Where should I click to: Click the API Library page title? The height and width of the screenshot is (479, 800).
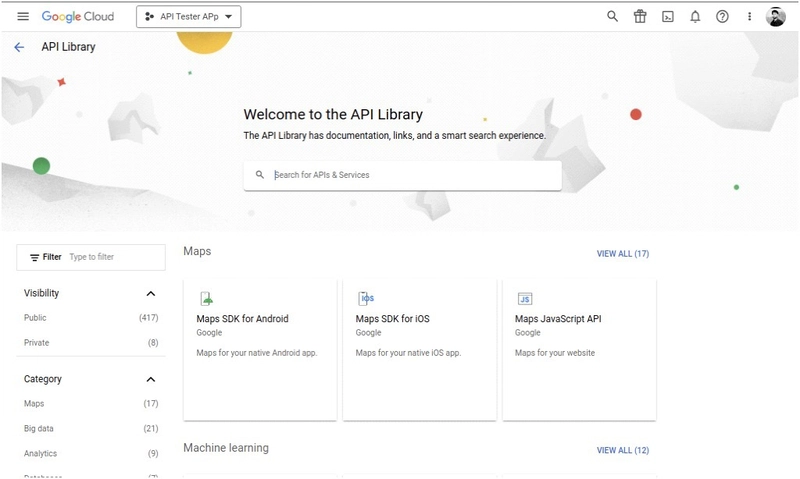68,47
